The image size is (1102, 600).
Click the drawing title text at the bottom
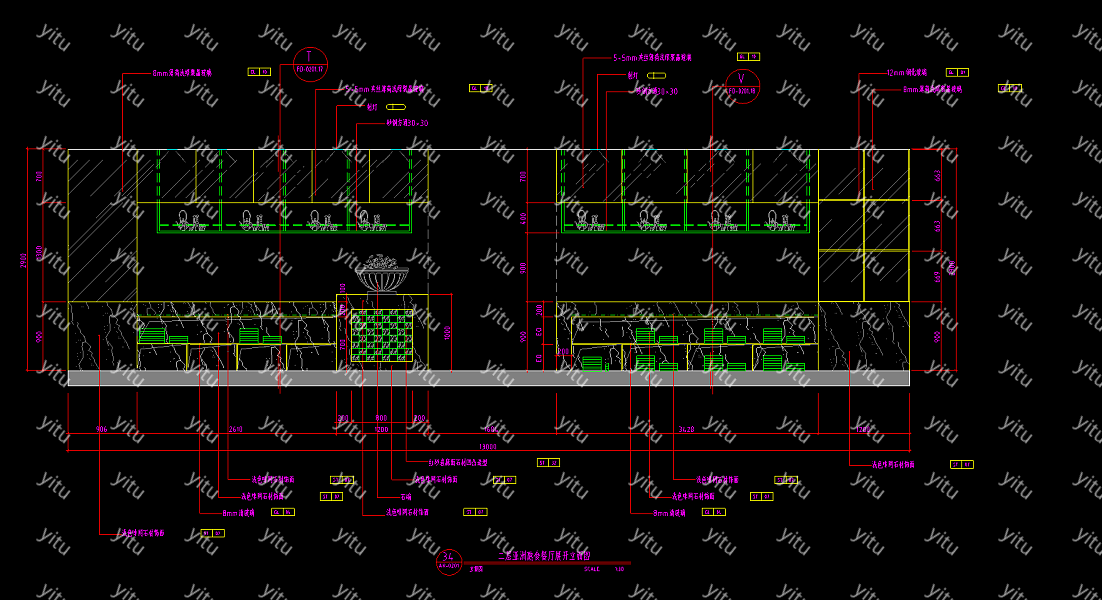pyautogui.click(x=545, y=555)
